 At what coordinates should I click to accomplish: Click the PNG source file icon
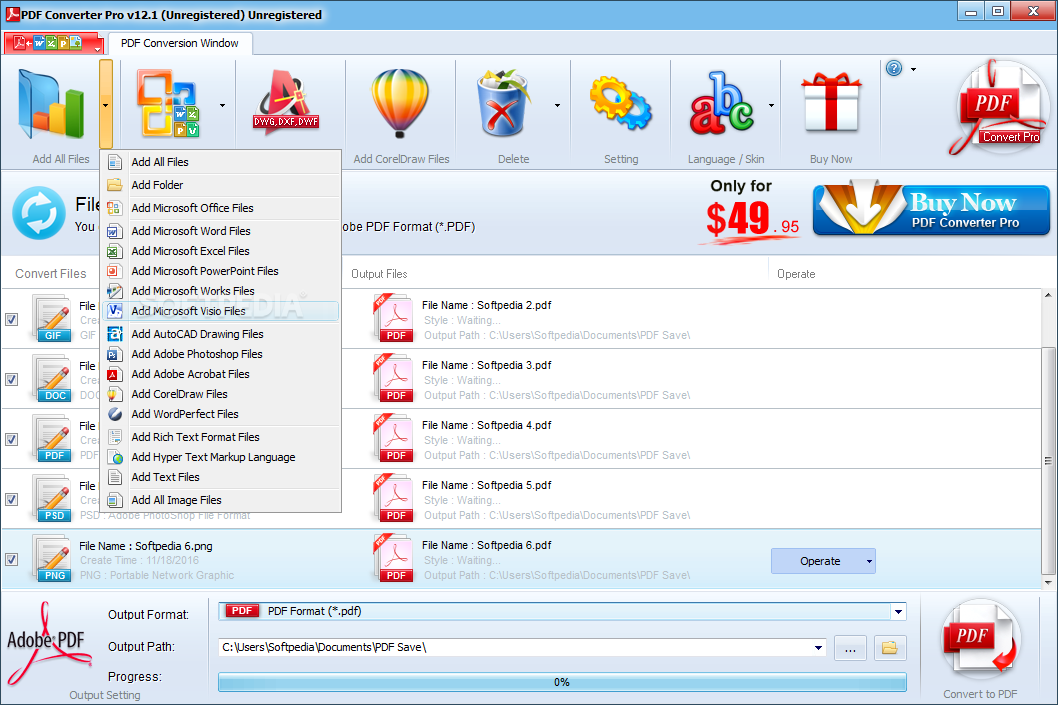[x=53, y=558]
